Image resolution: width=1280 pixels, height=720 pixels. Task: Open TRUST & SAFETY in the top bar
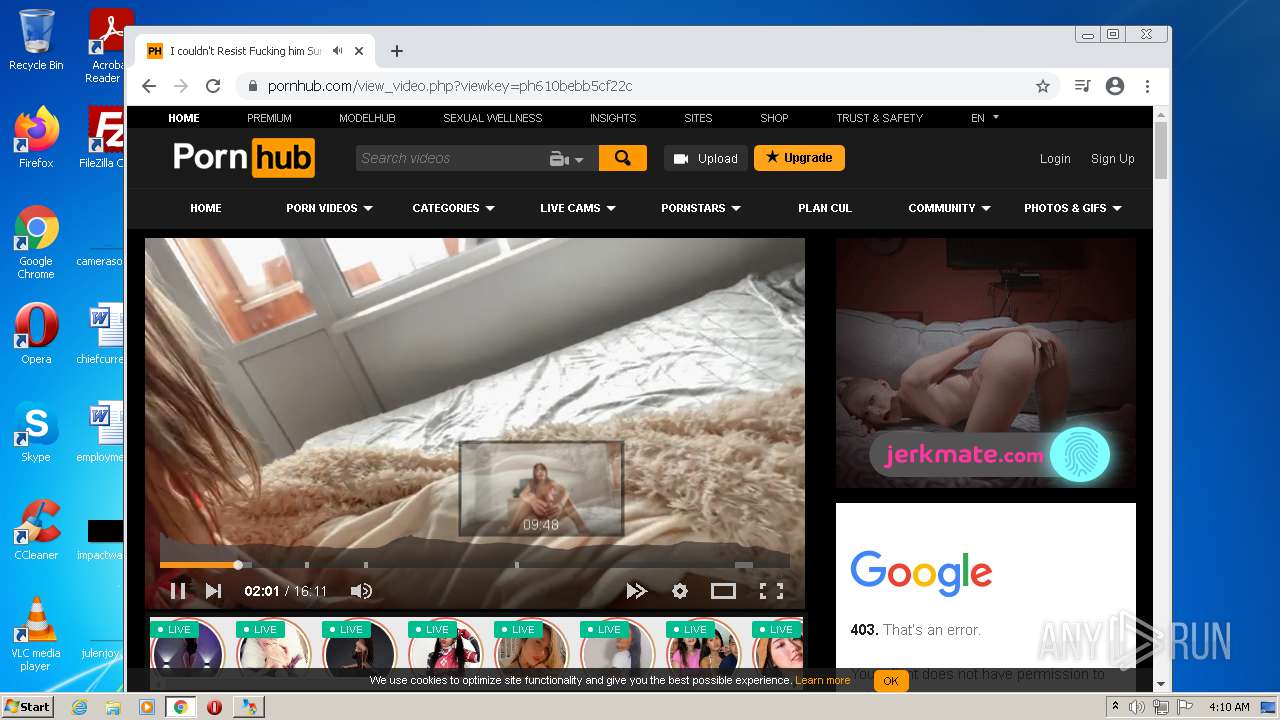click(879, 118)
